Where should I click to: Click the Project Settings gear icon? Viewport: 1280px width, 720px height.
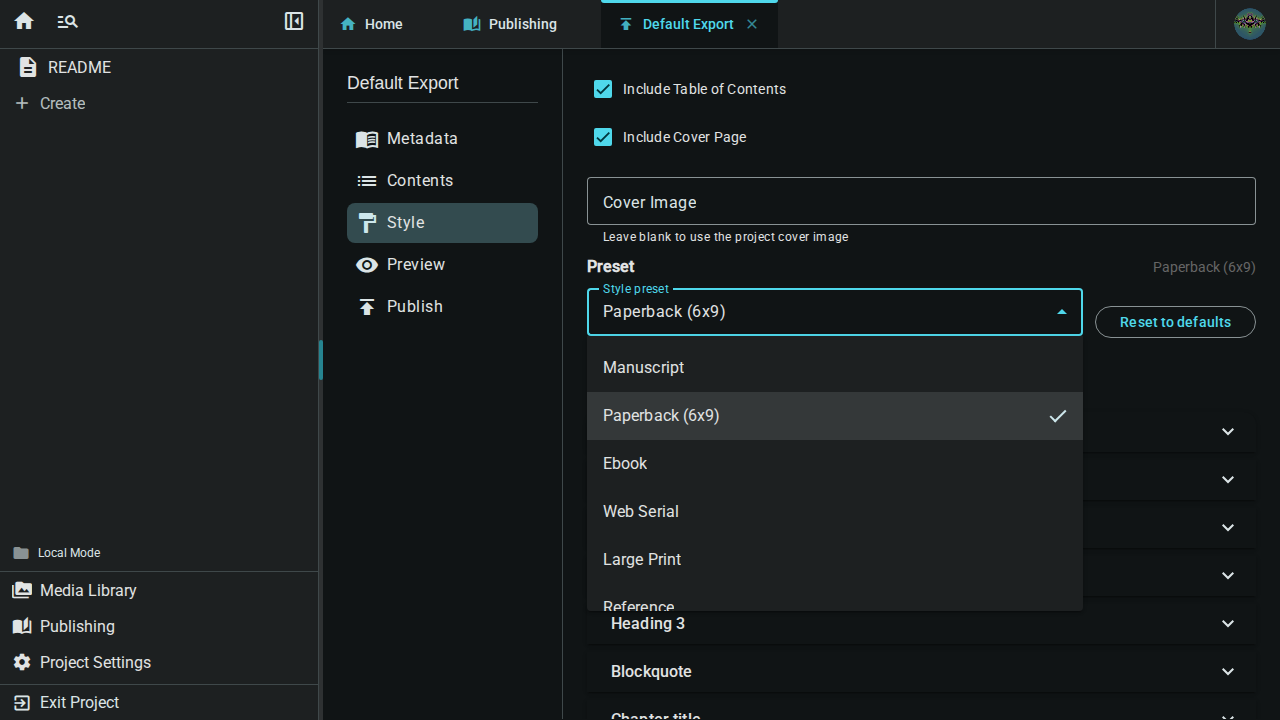[x=22, y=662]
